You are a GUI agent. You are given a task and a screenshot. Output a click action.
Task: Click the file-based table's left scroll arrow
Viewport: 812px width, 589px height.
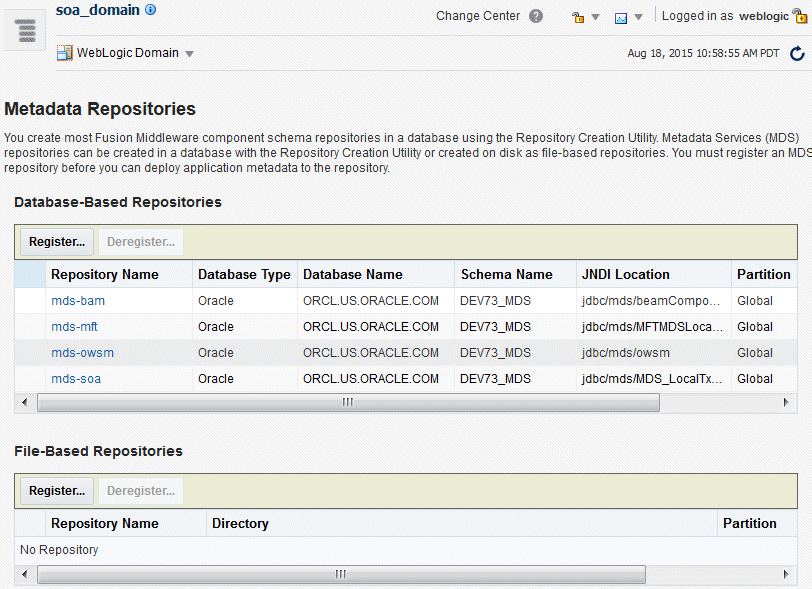24,574
